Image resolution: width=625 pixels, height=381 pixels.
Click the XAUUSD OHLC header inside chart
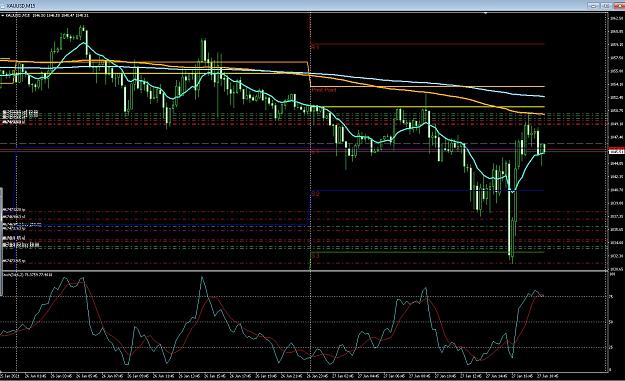[x=47, y=16]
